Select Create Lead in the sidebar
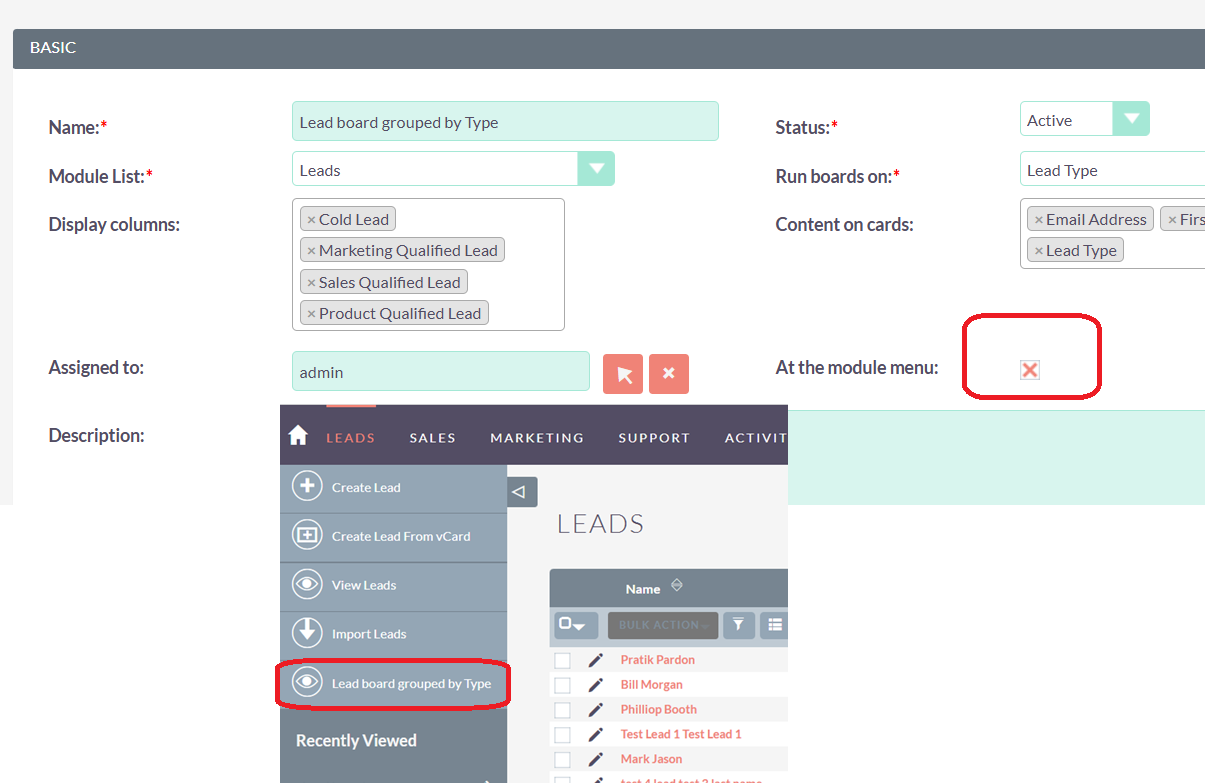Image resolution: width=1205 pixels, height=783 pixels. click(393, 487)
